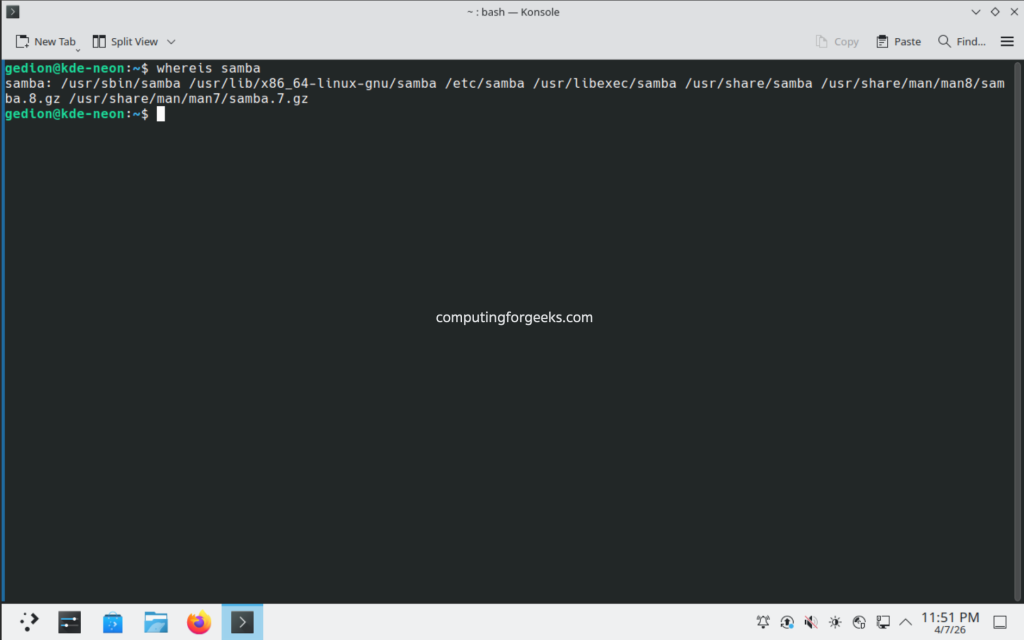Launch Firefox from the taskbar
This screenshot has width=1024, height=640.
click(198, 621)
